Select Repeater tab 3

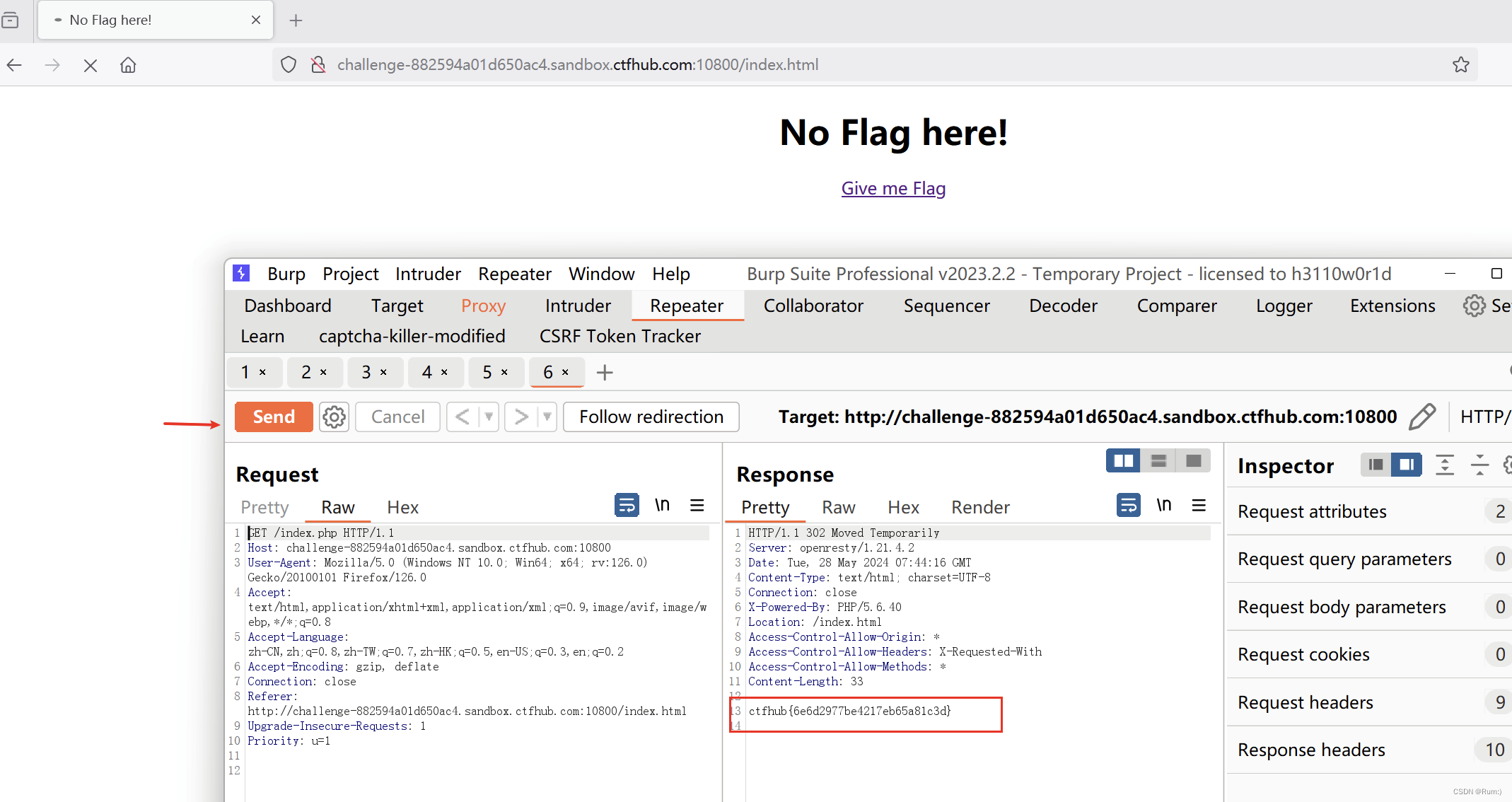pyautogui.click(x=366, y=372)
